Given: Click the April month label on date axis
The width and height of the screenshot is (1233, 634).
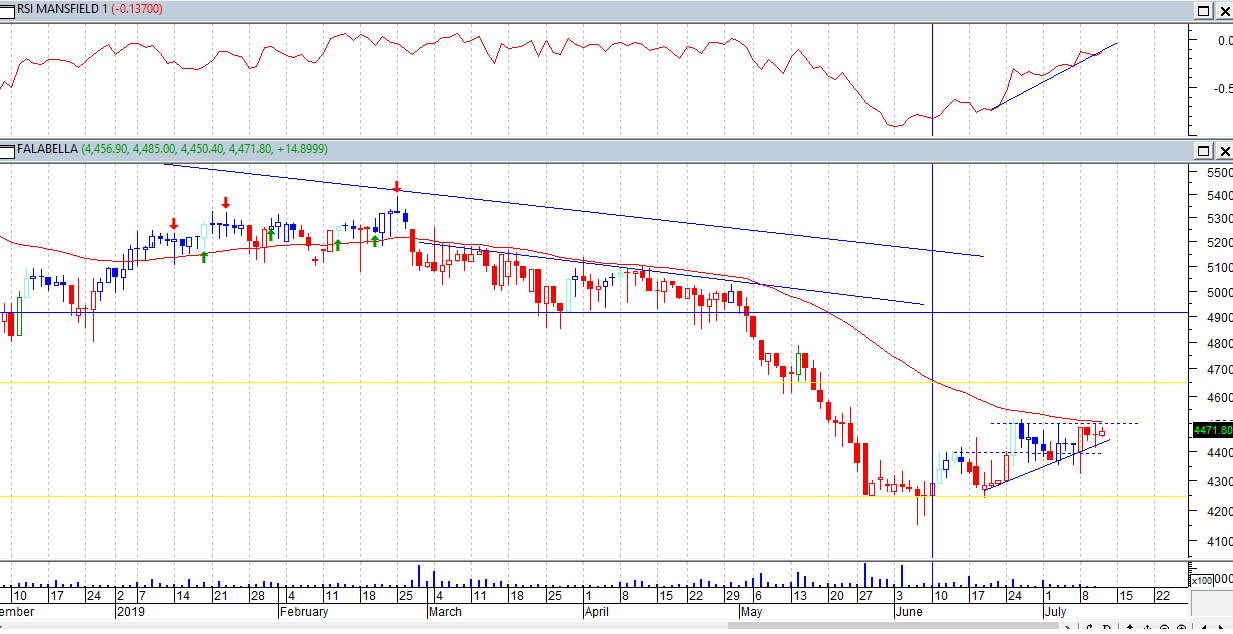Looking at the screenshot, I should coord(597,611).
